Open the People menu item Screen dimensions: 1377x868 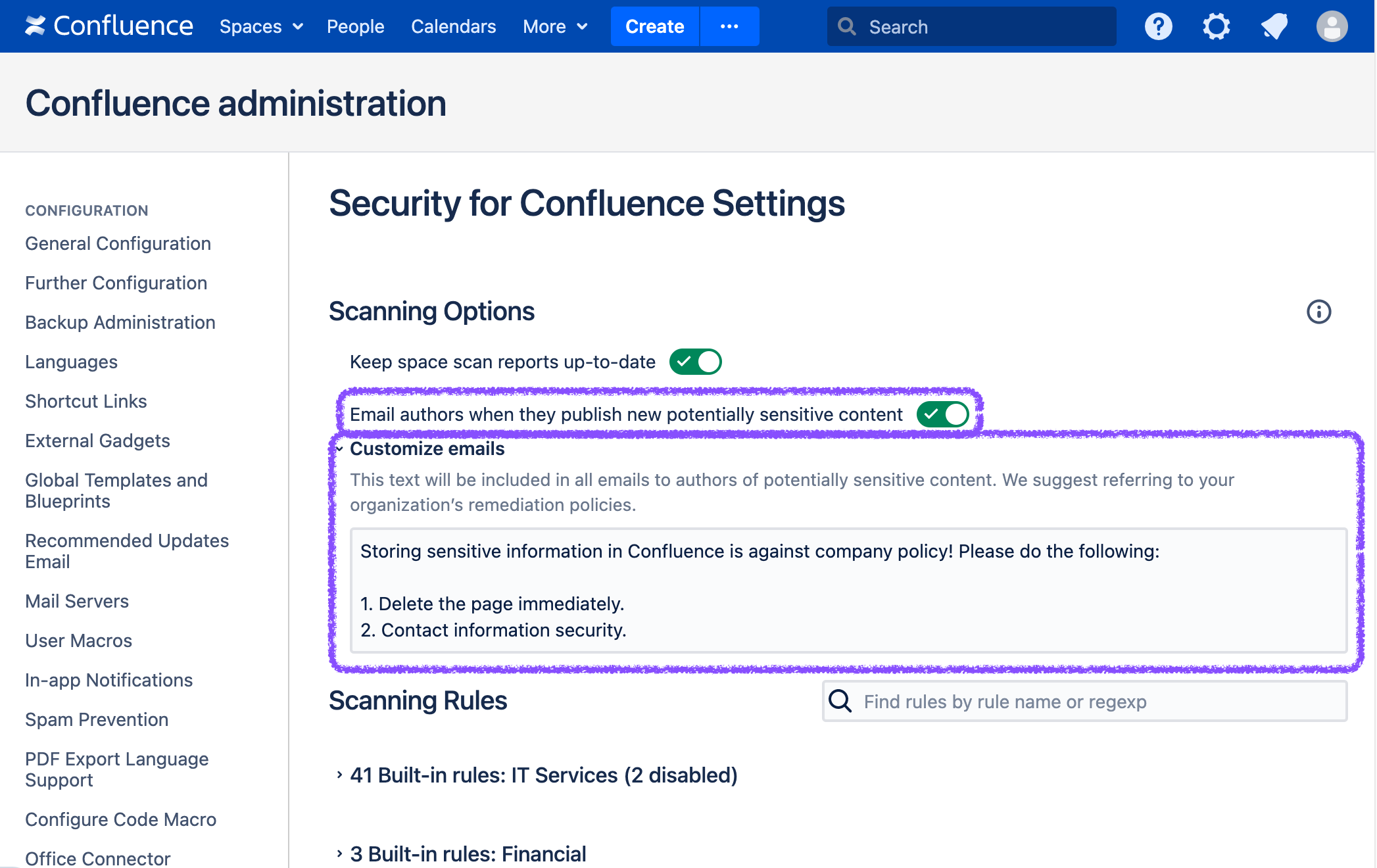click(355, 26)
